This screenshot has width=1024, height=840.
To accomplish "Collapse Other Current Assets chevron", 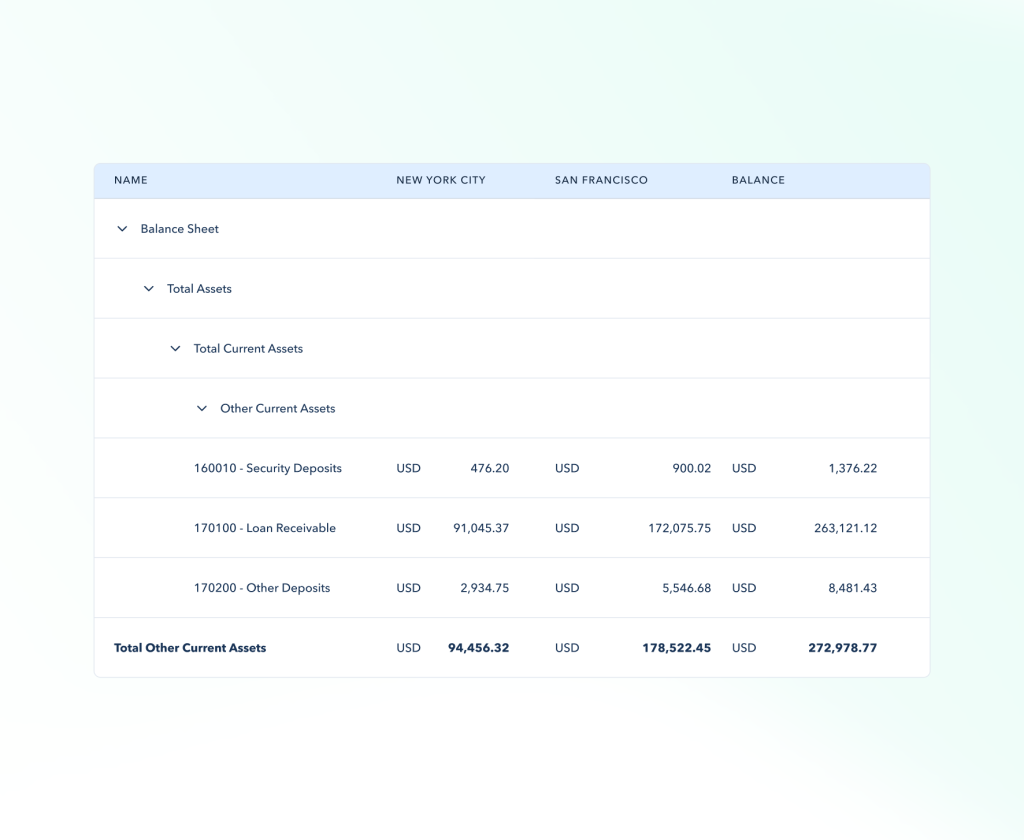I will point(202,409).
